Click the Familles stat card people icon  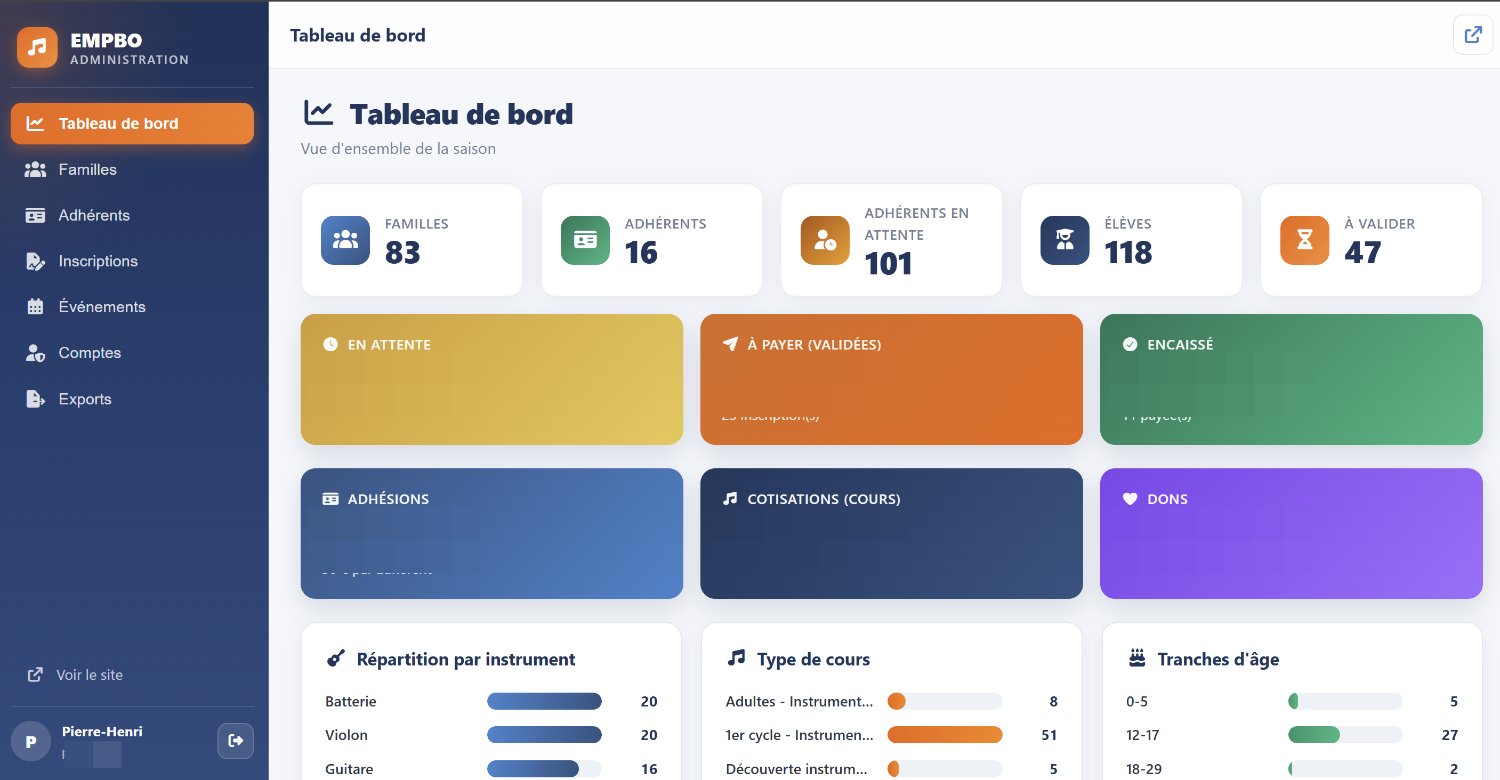pyautogui.click(x=345, y=240)
